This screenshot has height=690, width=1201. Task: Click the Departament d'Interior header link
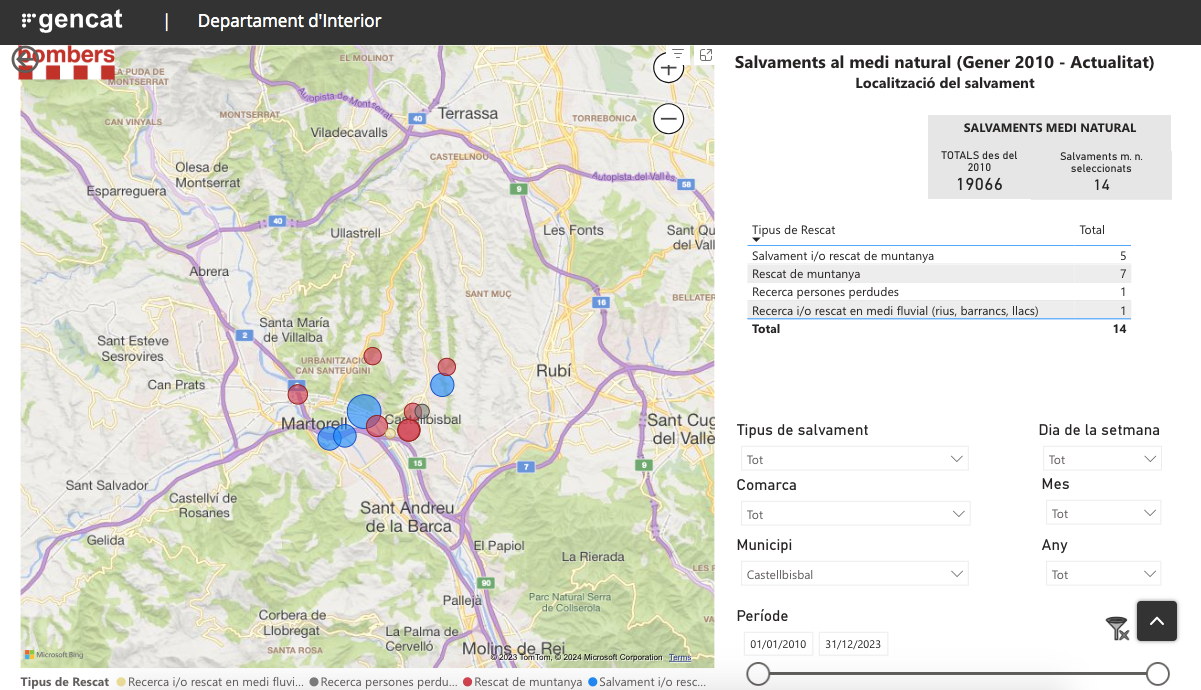coord(289,21)
